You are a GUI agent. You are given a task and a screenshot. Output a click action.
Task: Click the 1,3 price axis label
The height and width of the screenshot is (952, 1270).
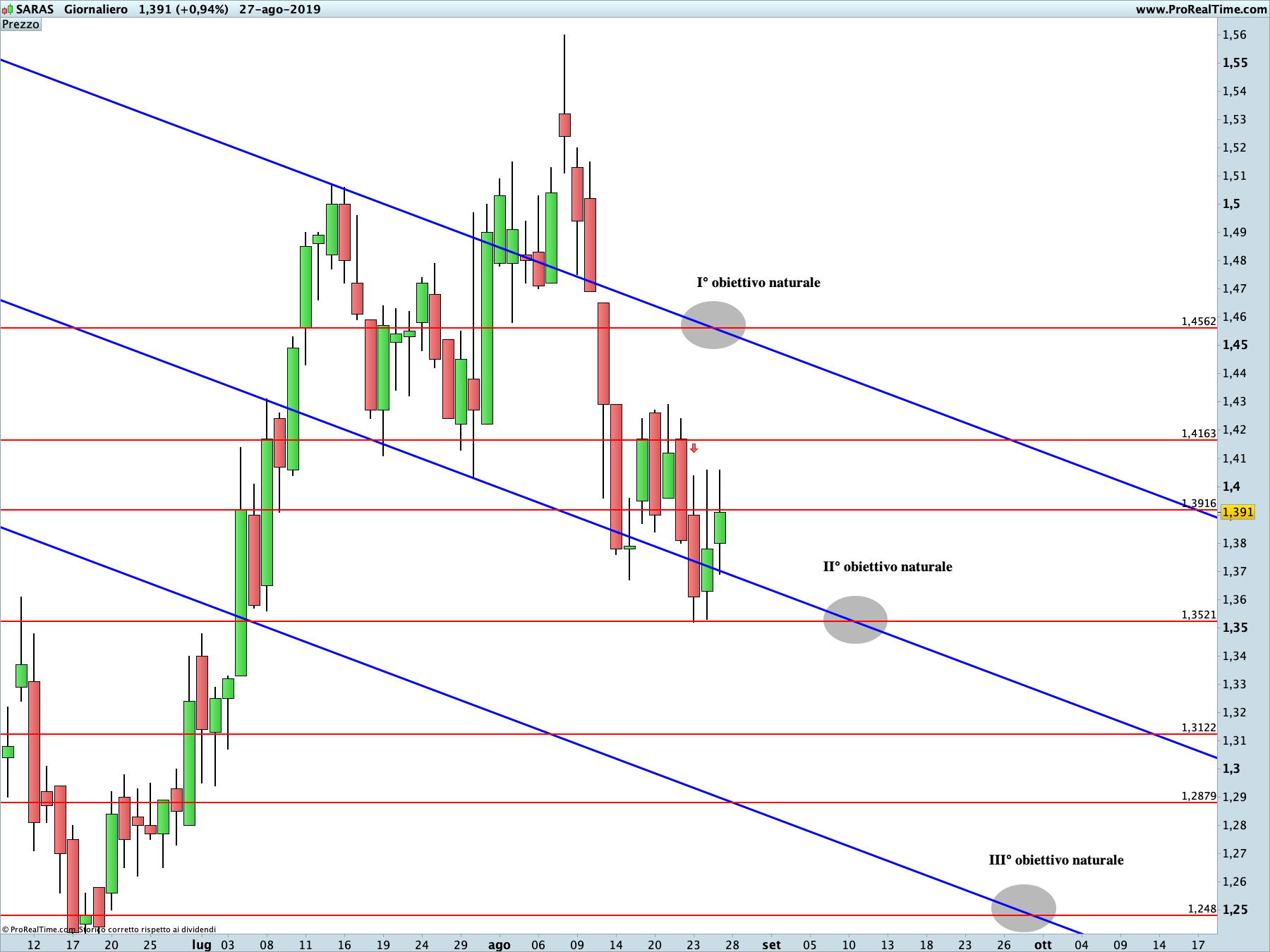coord(1231,769)
